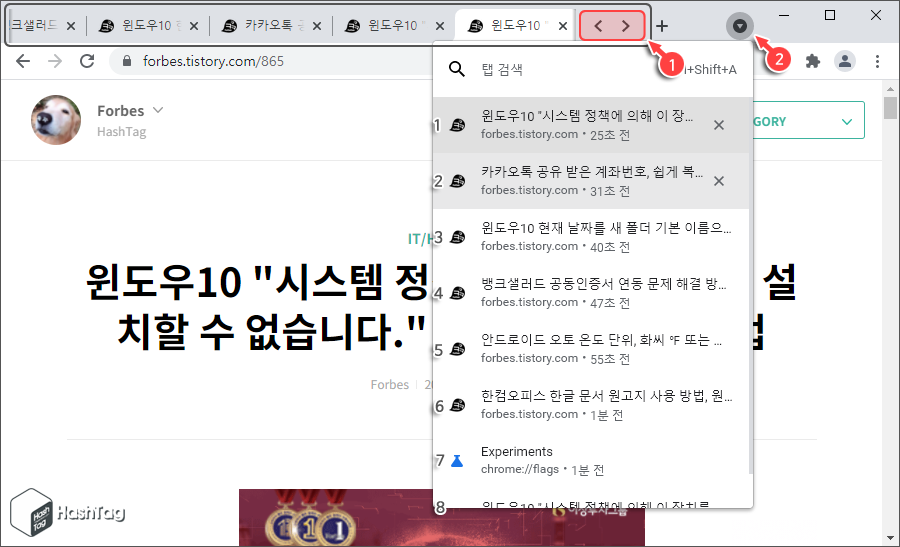Screen dimensions: 900x547
Task: Click favicon of 한컴오피스 result
Action: pos(457,405)
